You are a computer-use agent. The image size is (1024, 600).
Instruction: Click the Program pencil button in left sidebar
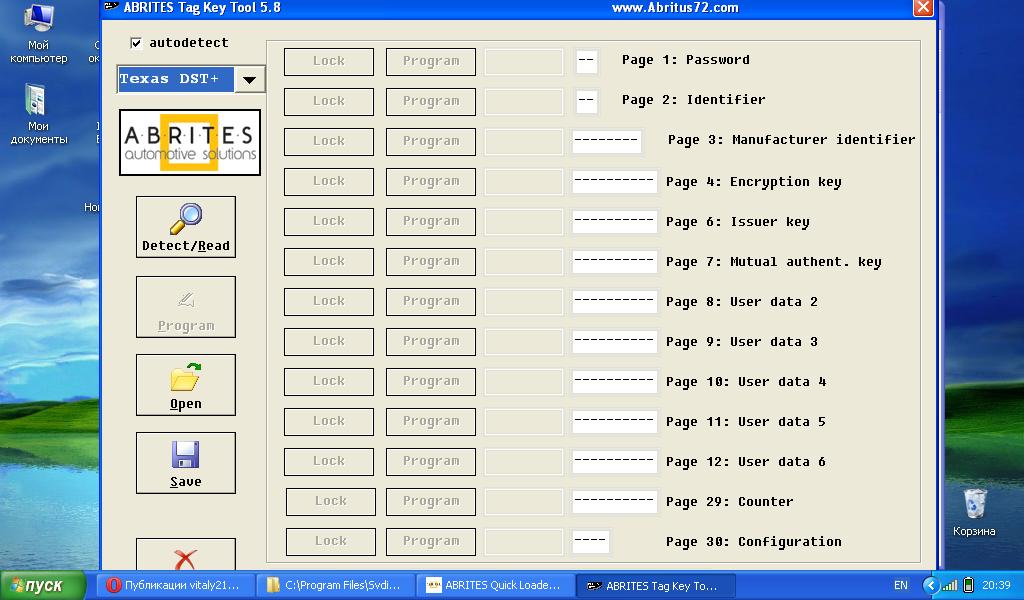(x=185, y=307)
